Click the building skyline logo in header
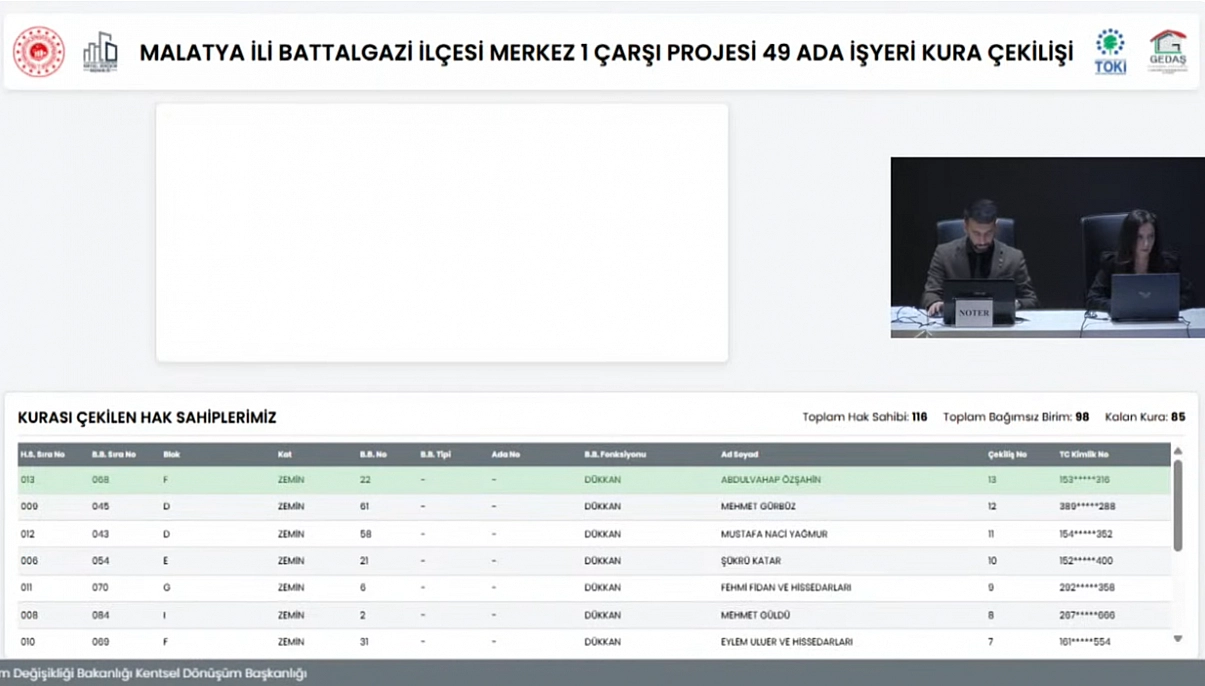This screenshot has width=1205, height=686. click(100, 52)
